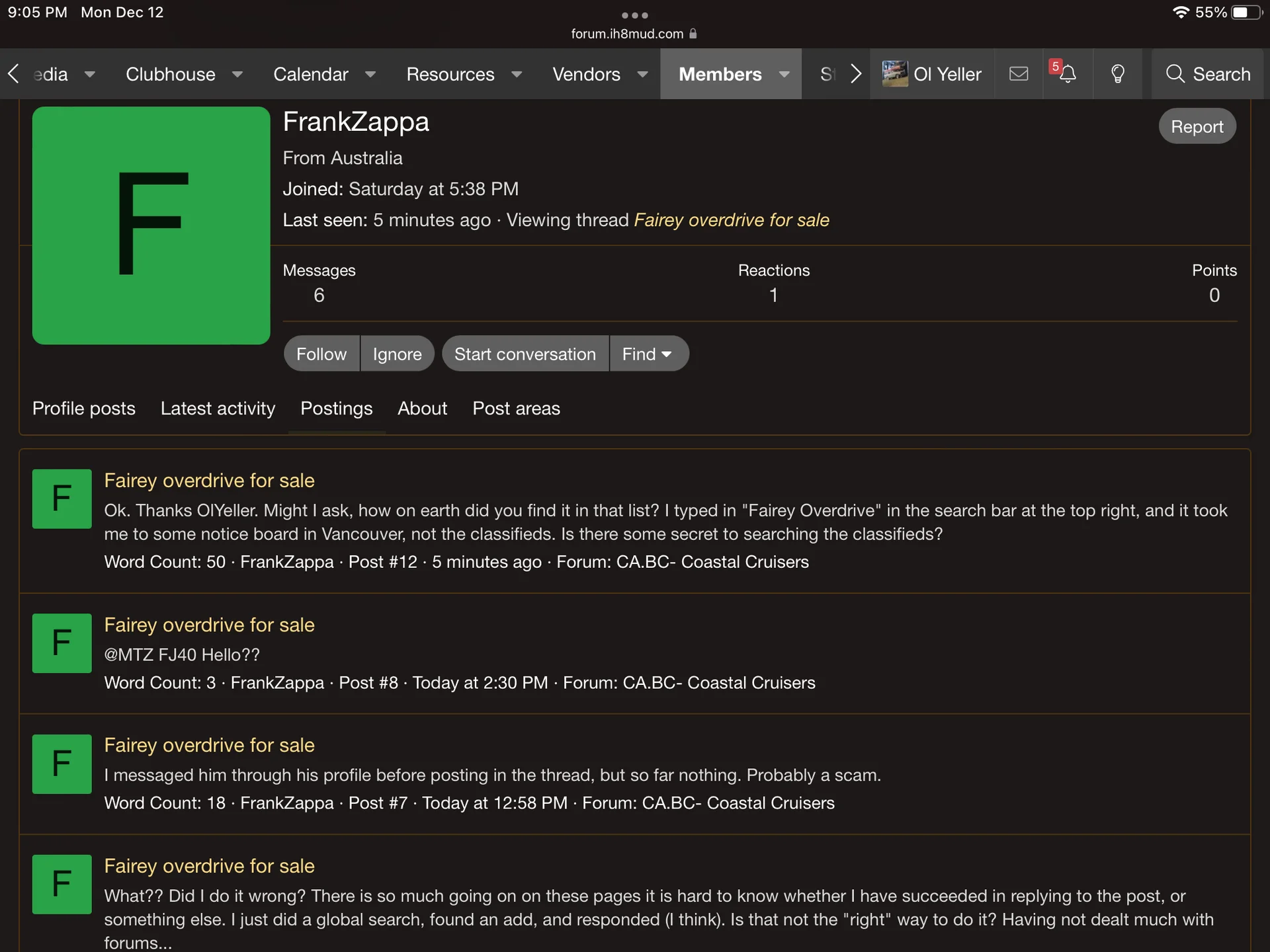Click the Report button
The image size is (1270, 952).
[1197, 126]
